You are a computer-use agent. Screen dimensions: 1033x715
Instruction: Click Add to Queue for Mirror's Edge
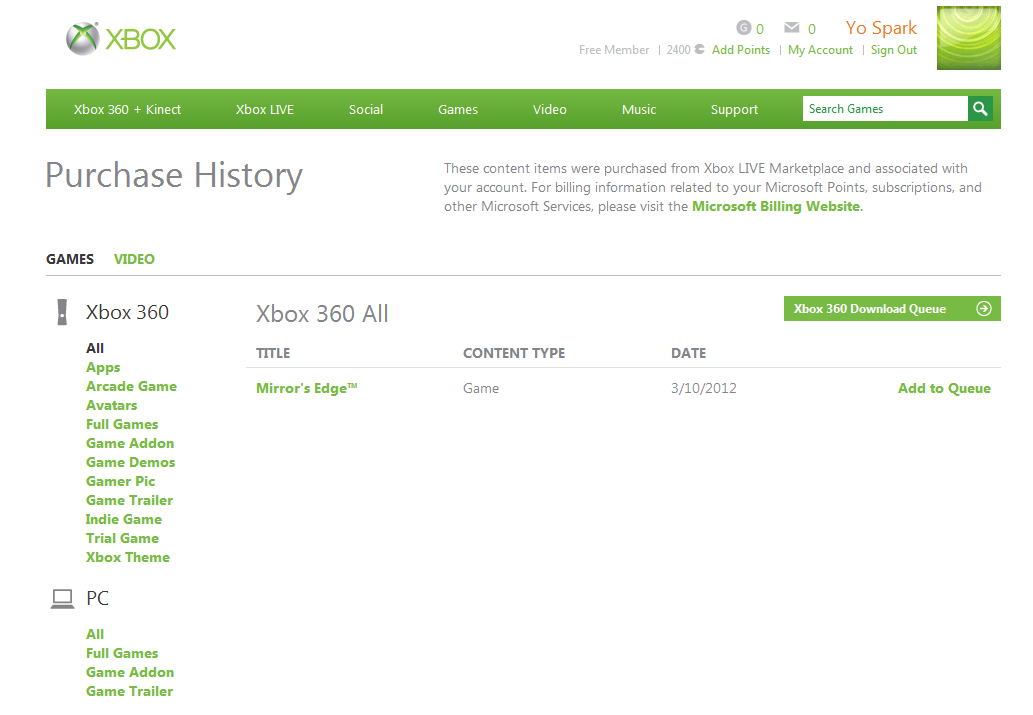[x=944, y=388]
